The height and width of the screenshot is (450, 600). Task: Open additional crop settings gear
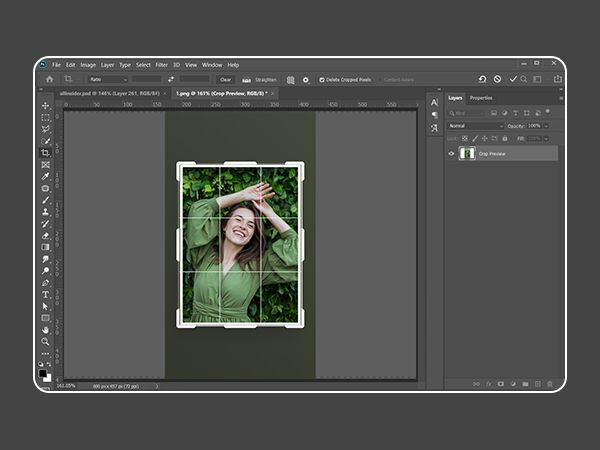click(306, 80)
